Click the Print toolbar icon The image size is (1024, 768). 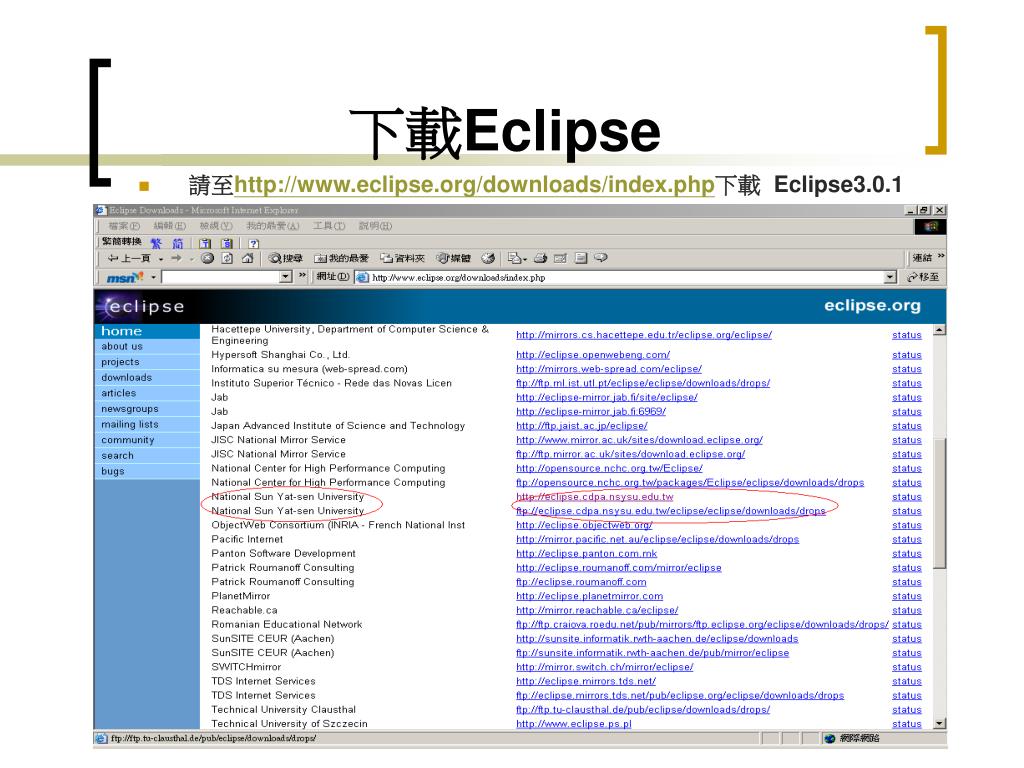tap(540, 259)
